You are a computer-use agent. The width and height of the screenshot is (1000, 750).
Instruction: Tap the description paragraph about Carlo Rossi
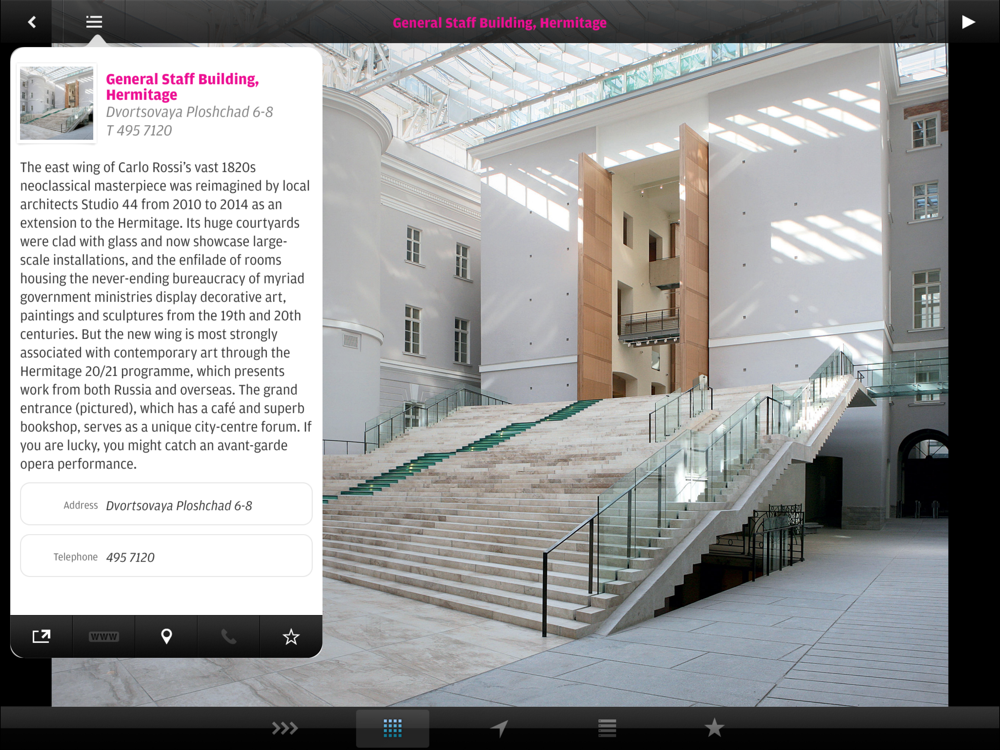(166, 316)
